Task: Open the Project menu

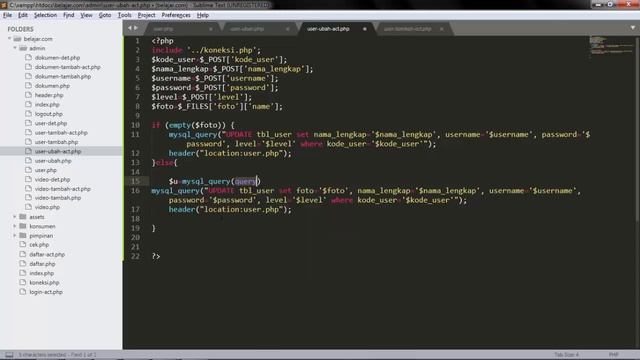Action: tap(147, 15)
